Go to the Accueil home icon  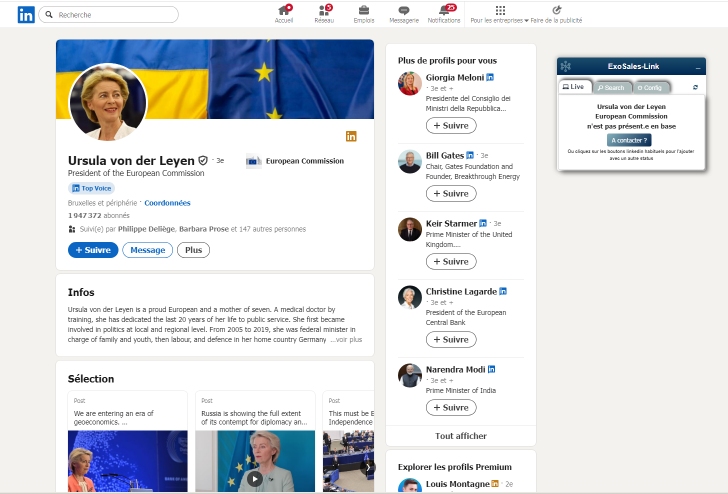pyautogui.click(x=284, y=11)
